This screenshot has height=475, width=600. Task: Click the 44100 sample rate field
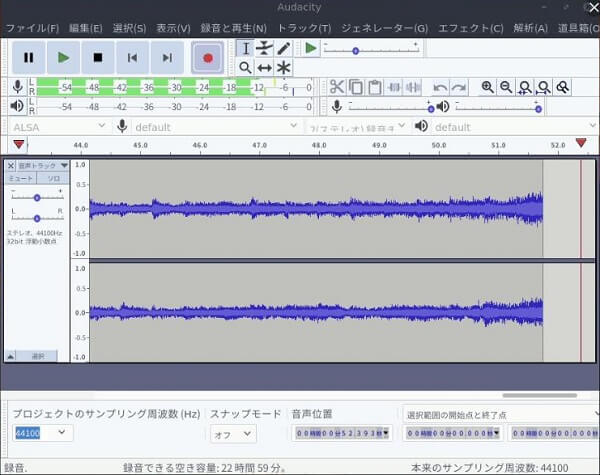28,433
